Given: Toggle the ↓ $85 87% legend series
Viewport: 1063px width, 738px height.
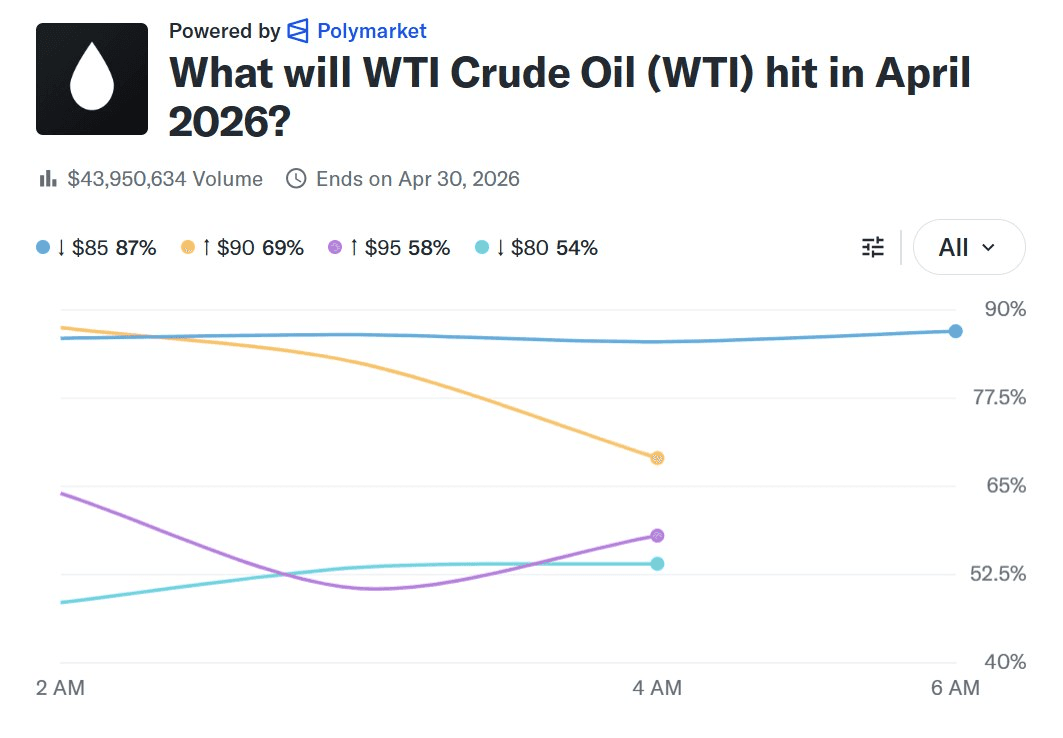Looking at the screenshot, I should point(97,248).
